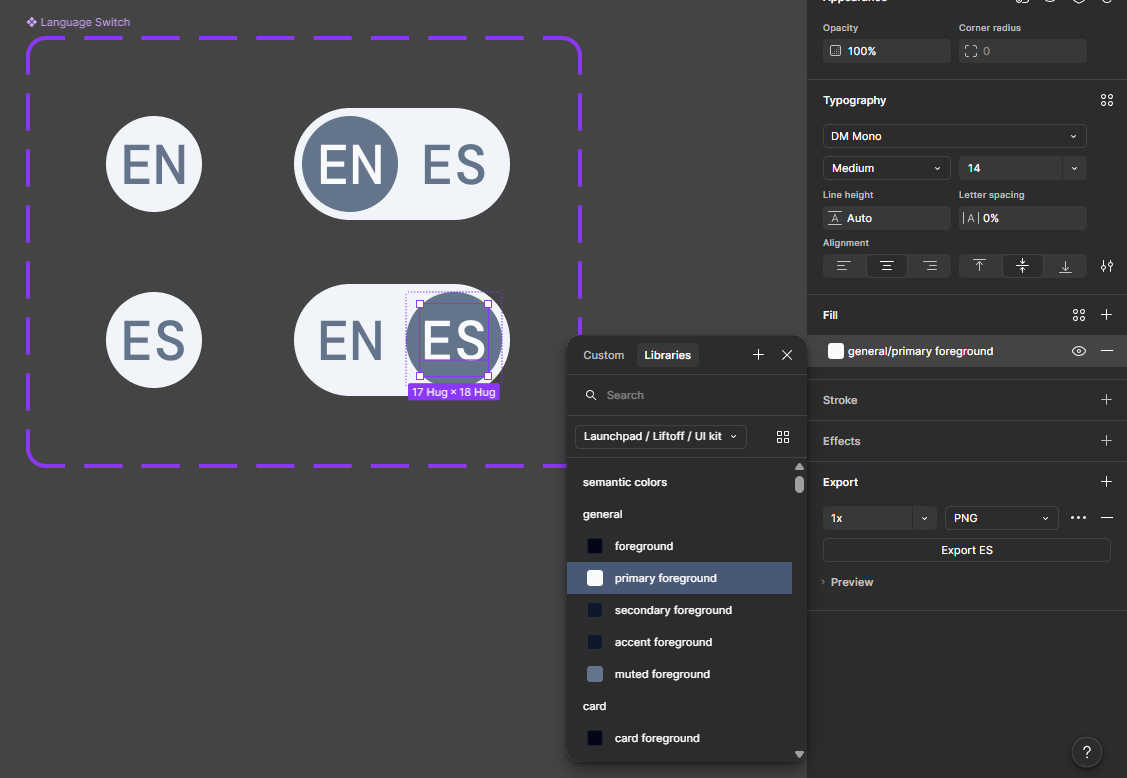Open typography styles grid icon
This screenshot has width=1127, height=778.
pyautogui.click(x=1106, y=100)
